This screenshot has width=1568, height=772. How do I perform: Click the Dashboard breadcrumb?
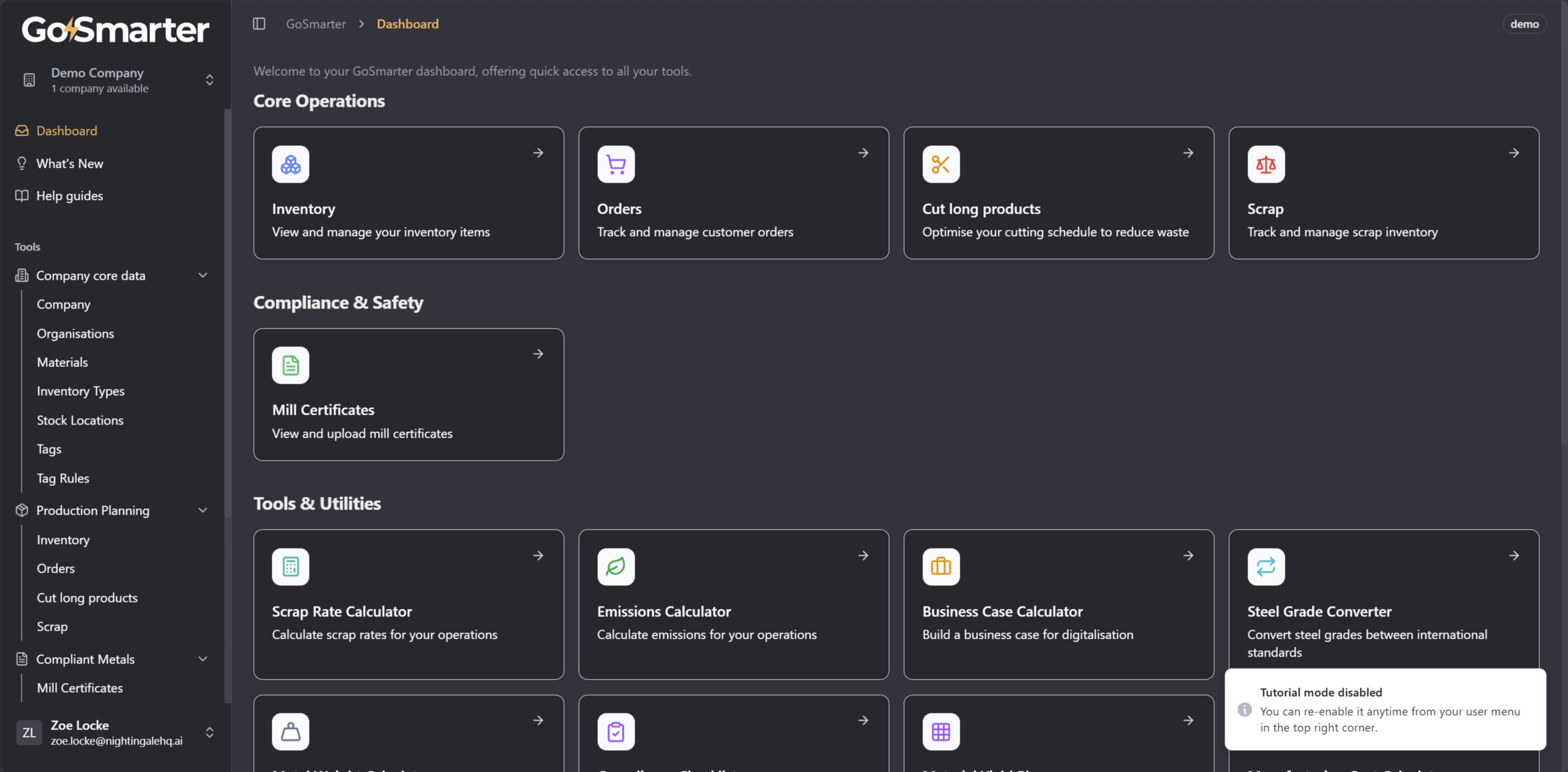tap(407, 24)
